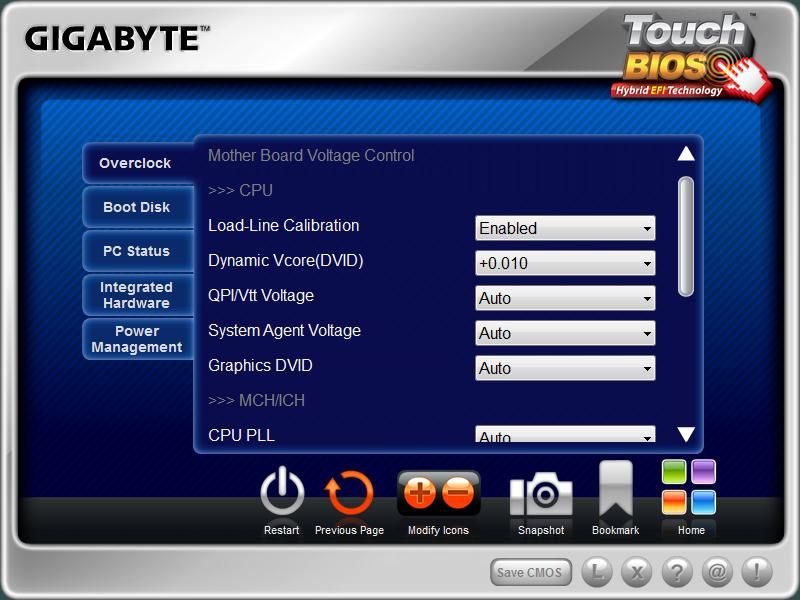Open Load-Line Calibration dropdown
Viewport: 800px width, 600px height.
pyautogui.click(x=565, y=228)
